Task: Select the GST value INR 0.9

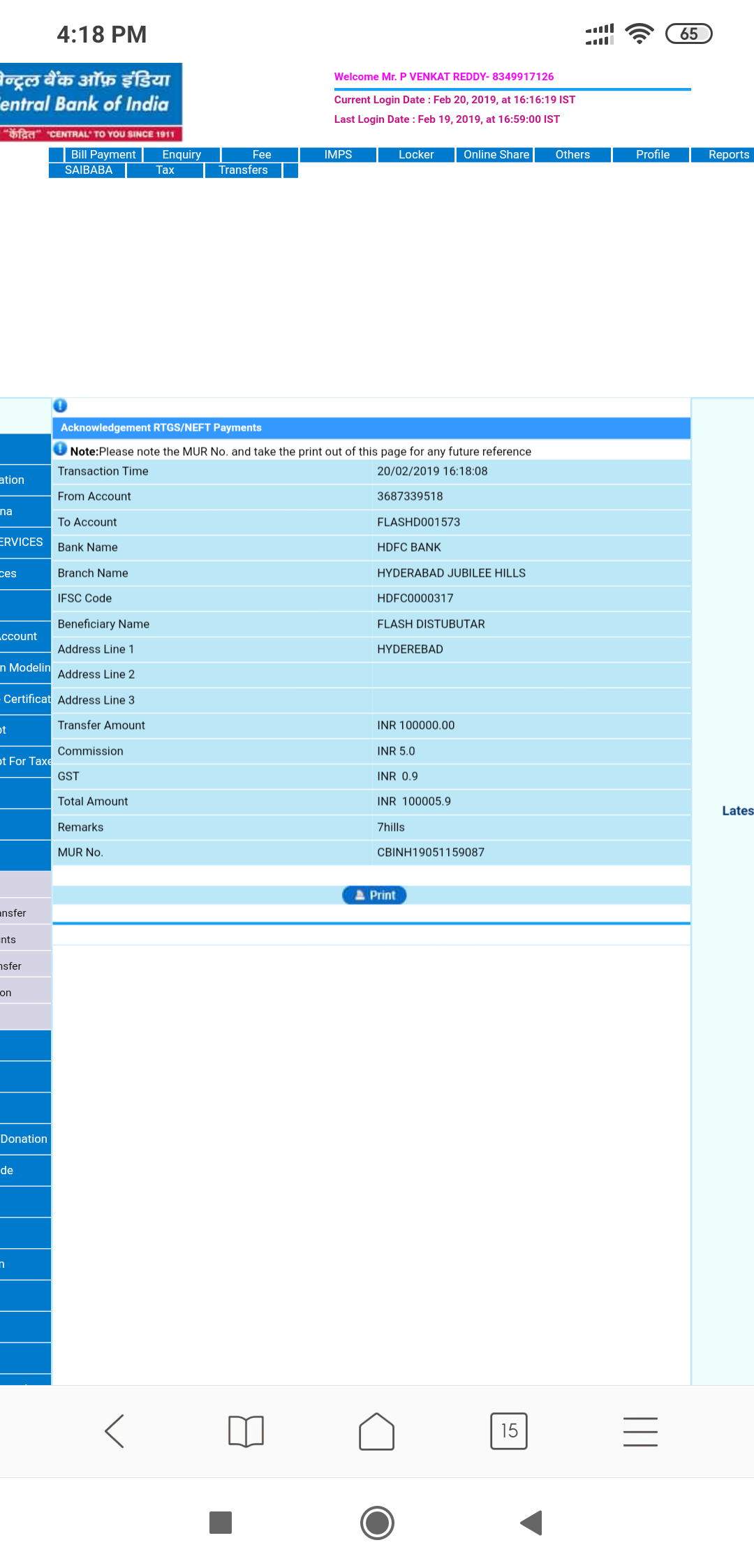Action: [x=397, y=776]
